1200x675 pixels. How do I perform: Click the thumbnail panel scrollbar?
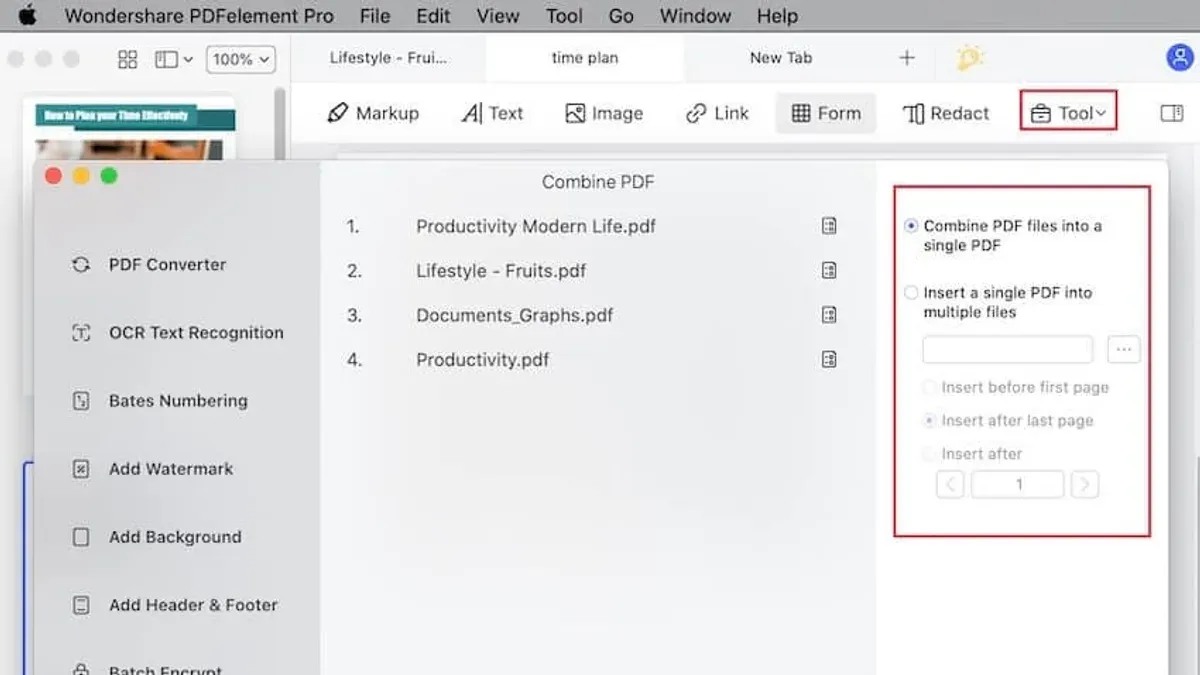[x=280, y=125]
